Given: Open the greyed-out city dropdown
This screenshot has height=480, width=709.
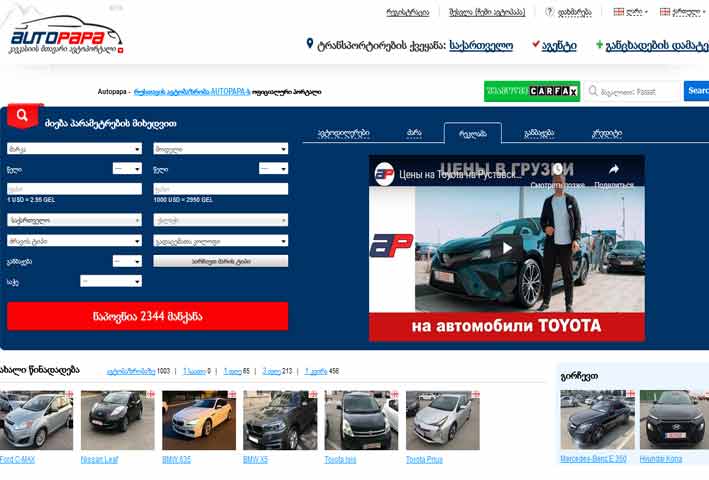Looking at the screenshot, I should click(x=221, y=220).
